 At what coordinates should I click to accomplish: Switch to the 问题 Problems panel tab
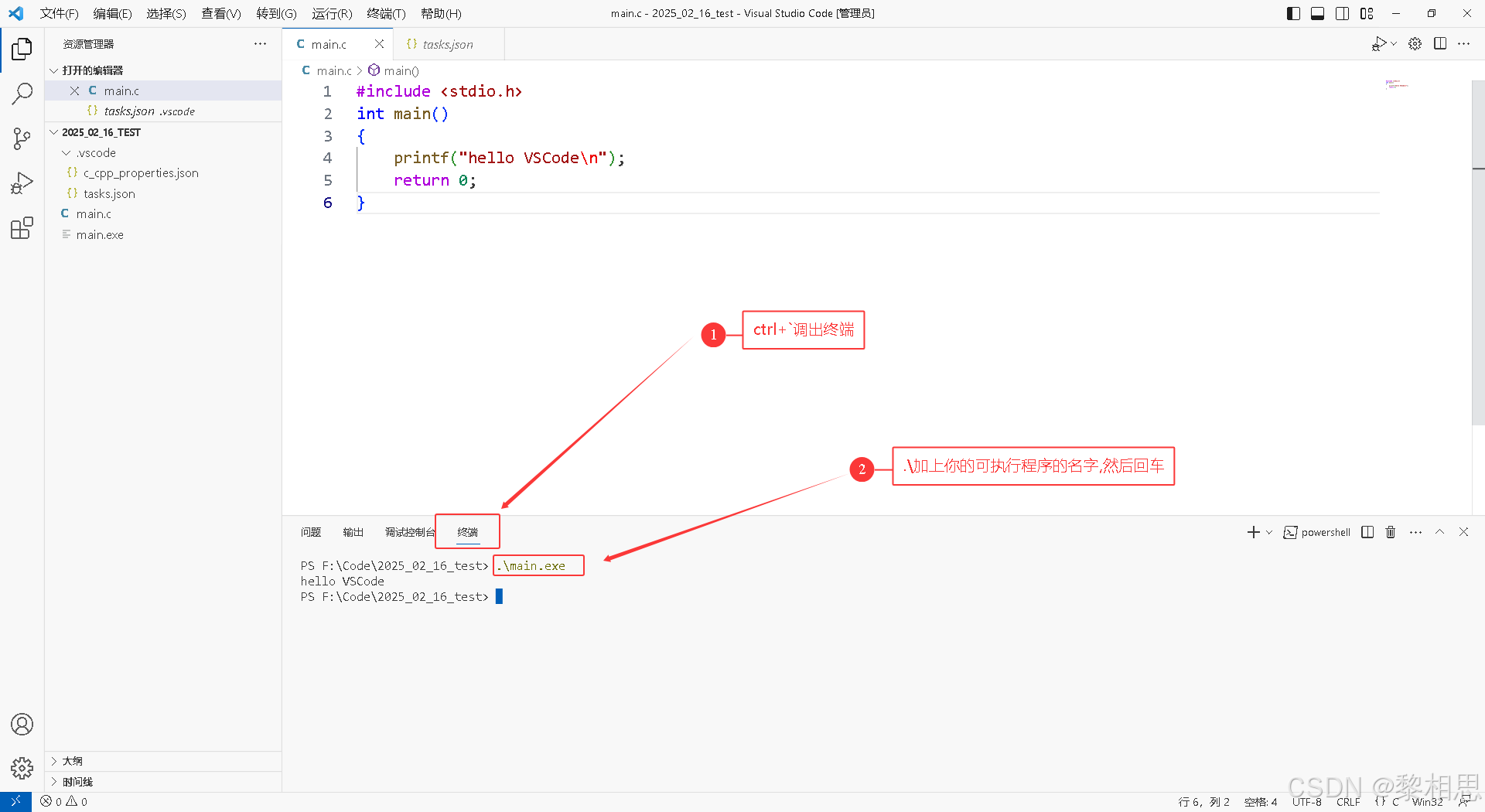(311, 532)
